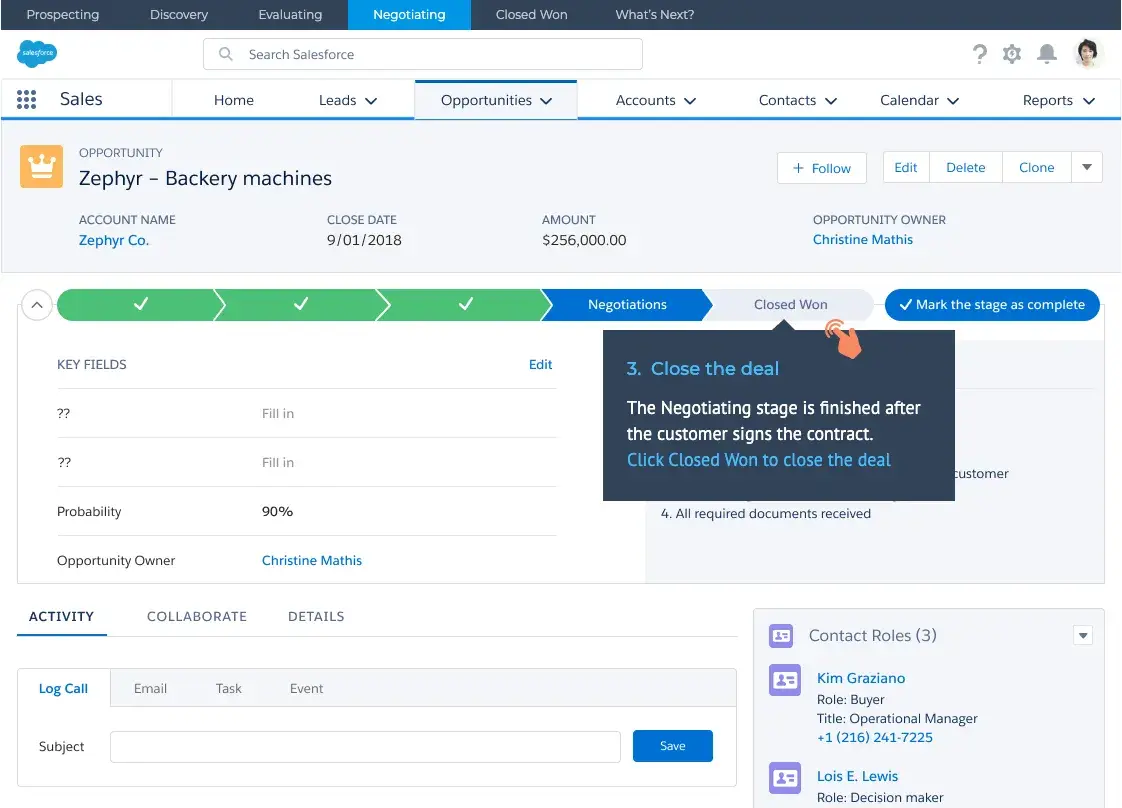Open the Setup gear icon
Viewport: 1122px width, 808px height.
point(1012,53)
